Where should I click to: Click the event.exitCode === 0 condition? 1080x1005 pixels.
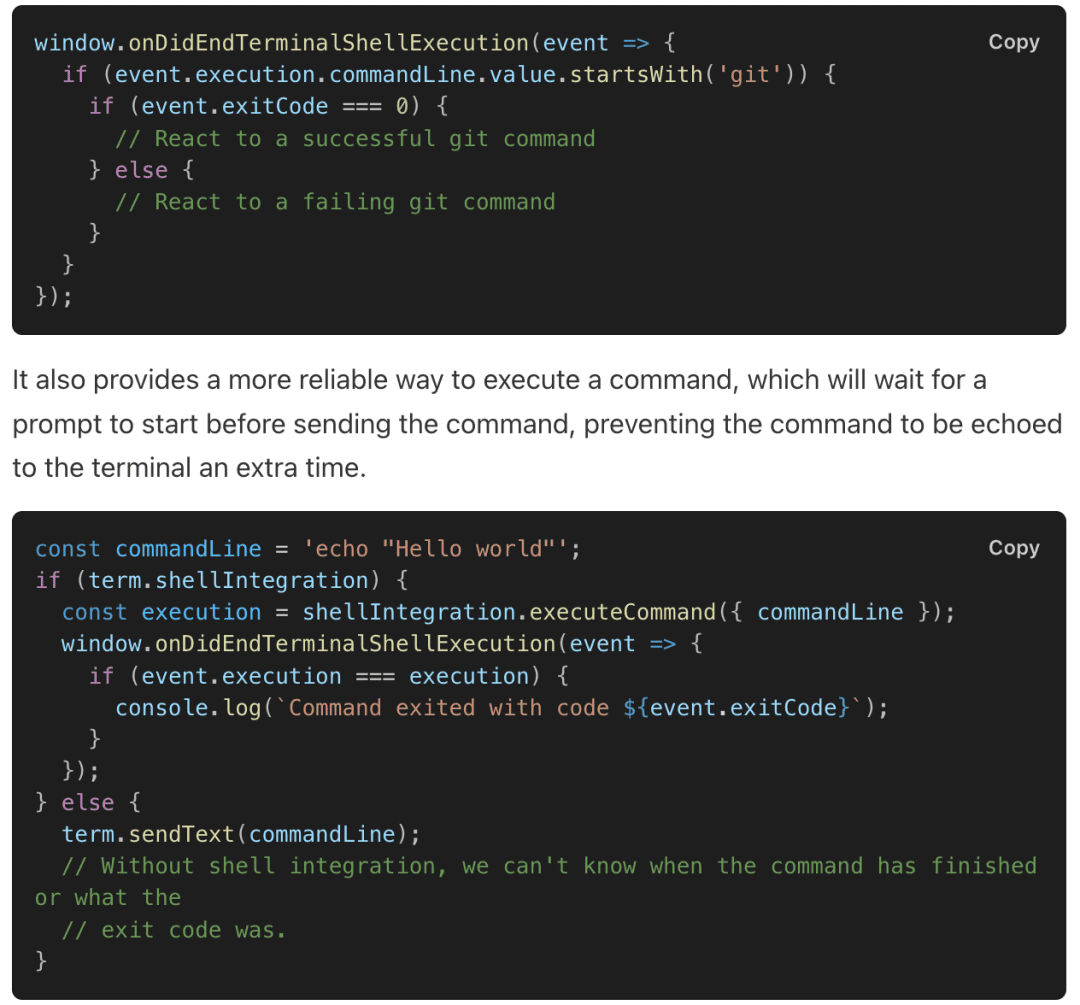[x=274, y=106]
